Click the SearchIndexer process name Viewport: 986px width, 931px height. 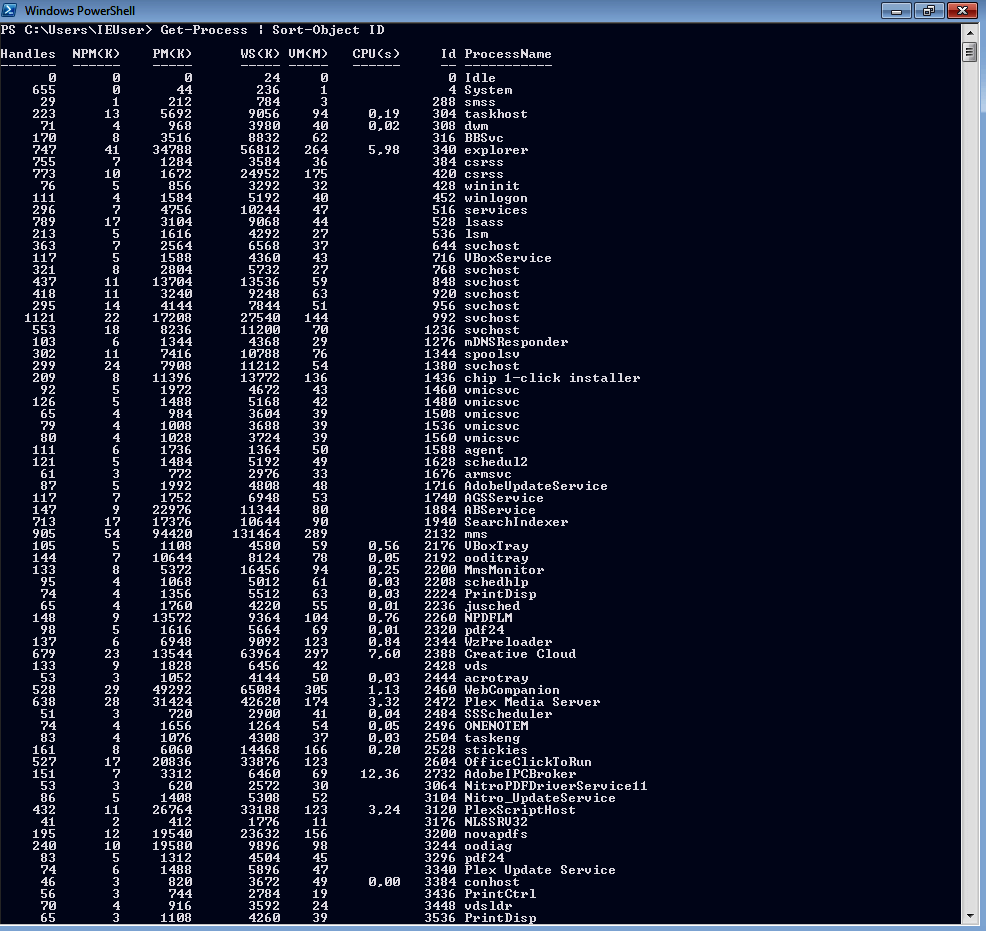click(x=516, y=522)
